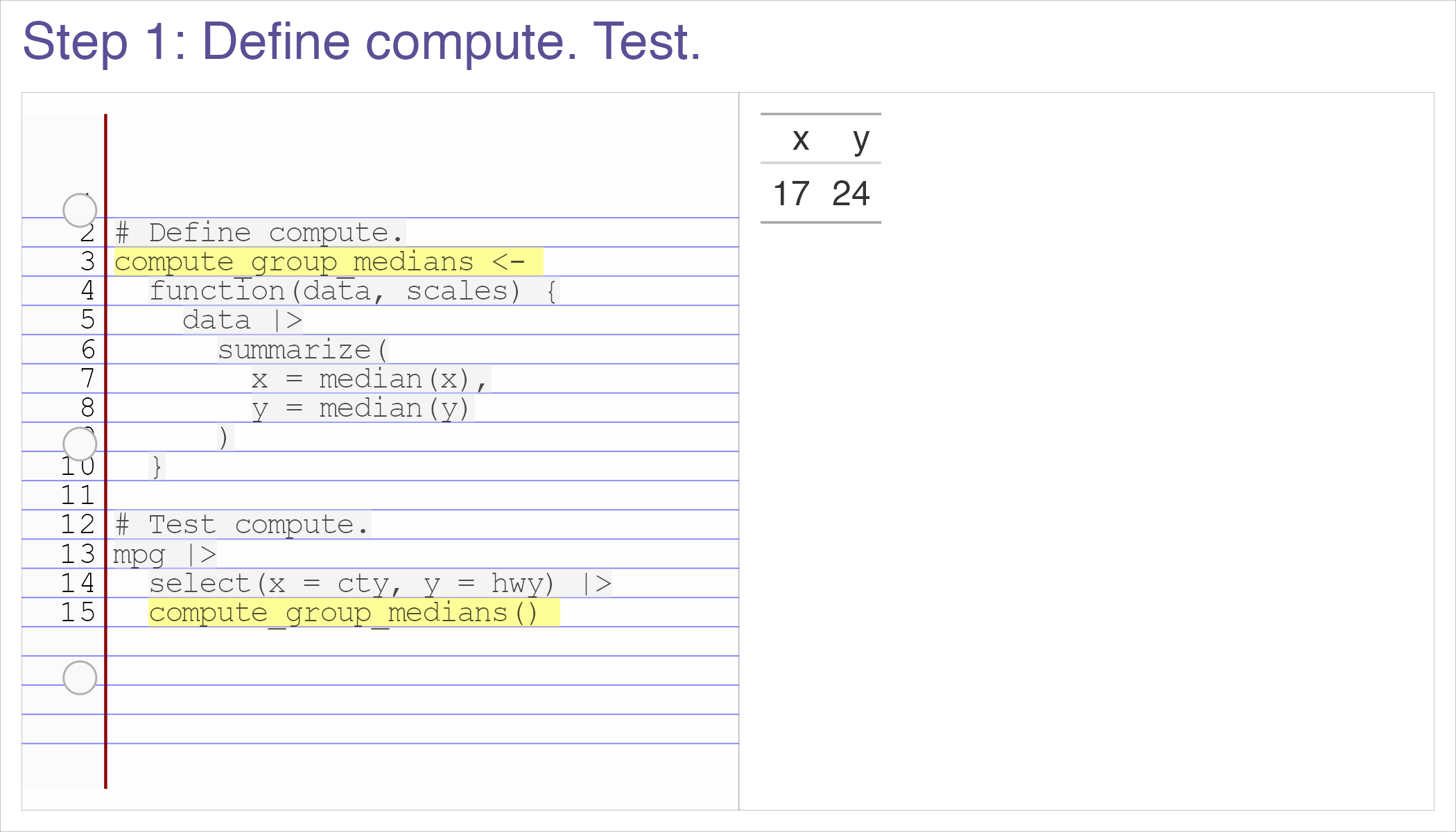Click the bottom notebook hole punch circle
This screenshot has height=832, width=1456.
tap(80, 677)
